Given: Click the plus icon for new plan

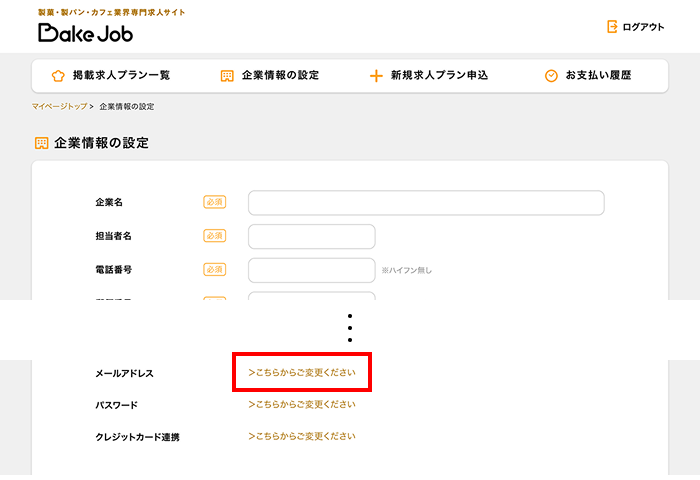Looking at the screenshot, I should [x=376, y=76].
